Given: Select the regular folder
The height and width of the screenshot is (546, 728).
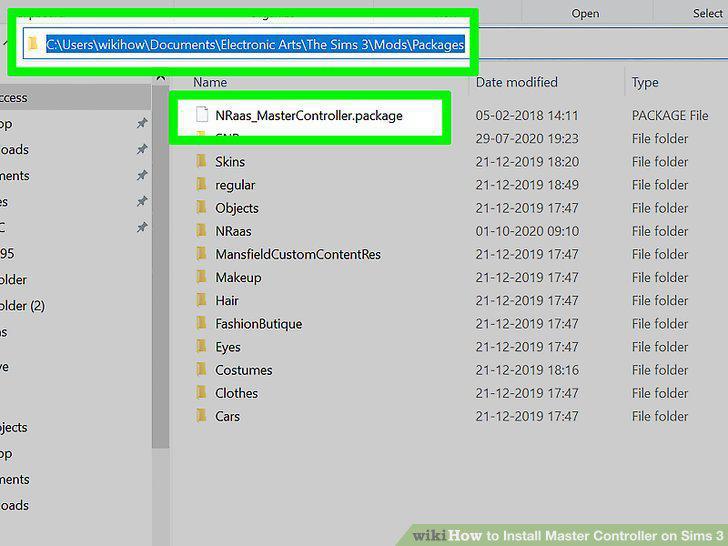Looking at the screenshot, I should (x=235, y=185).
